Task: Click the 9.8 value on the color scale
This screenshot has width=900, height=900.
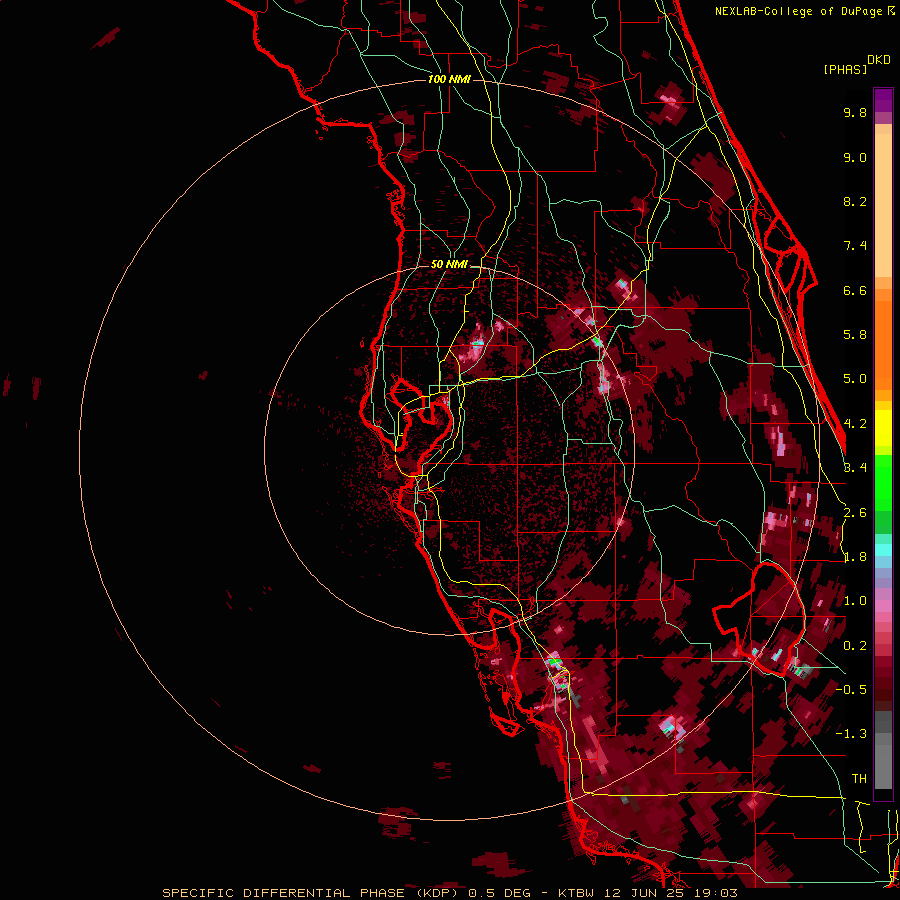Action: pyautogui.click(x=855, y=112)
